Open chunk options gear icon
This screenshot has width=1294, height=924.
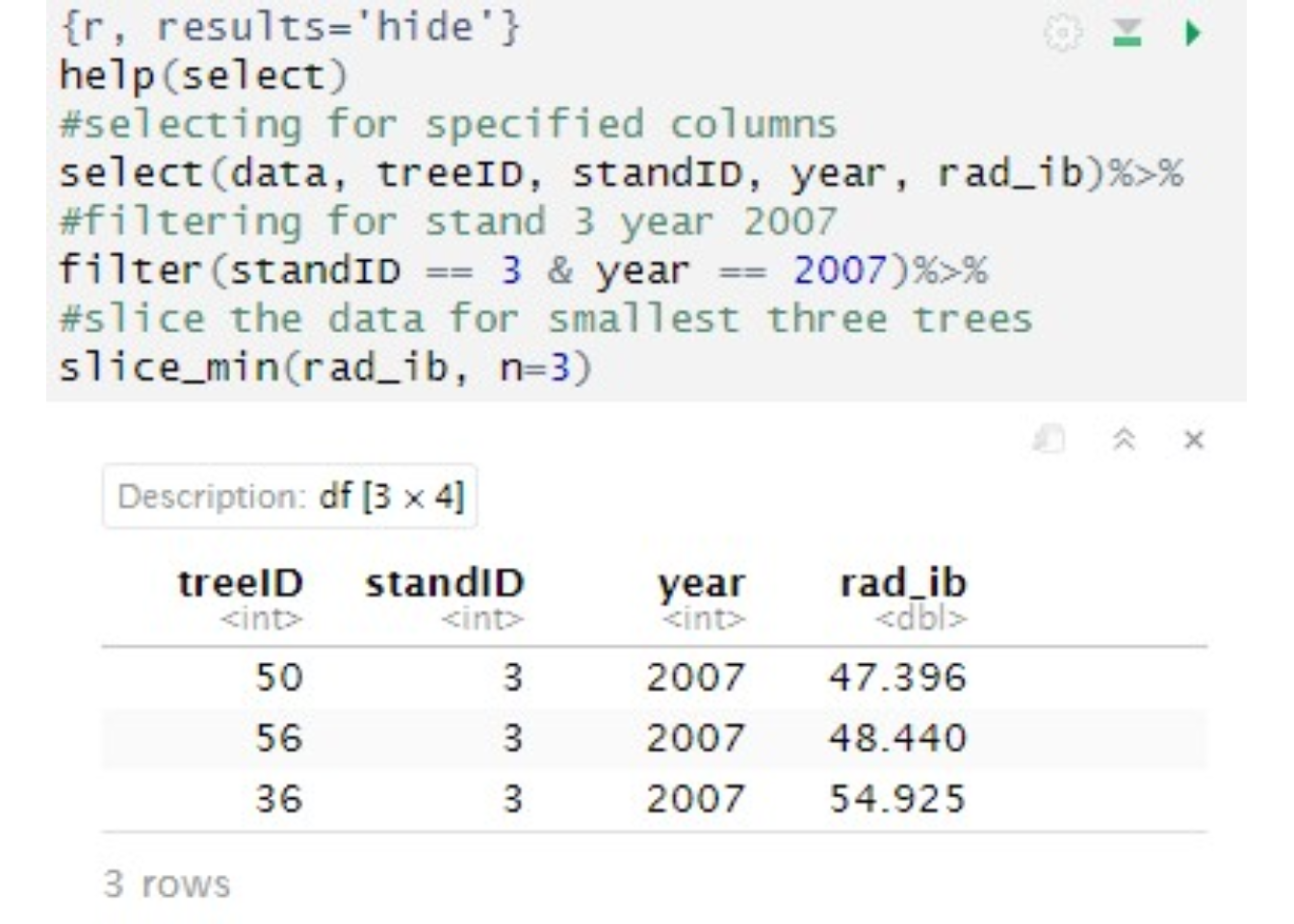1063,34
